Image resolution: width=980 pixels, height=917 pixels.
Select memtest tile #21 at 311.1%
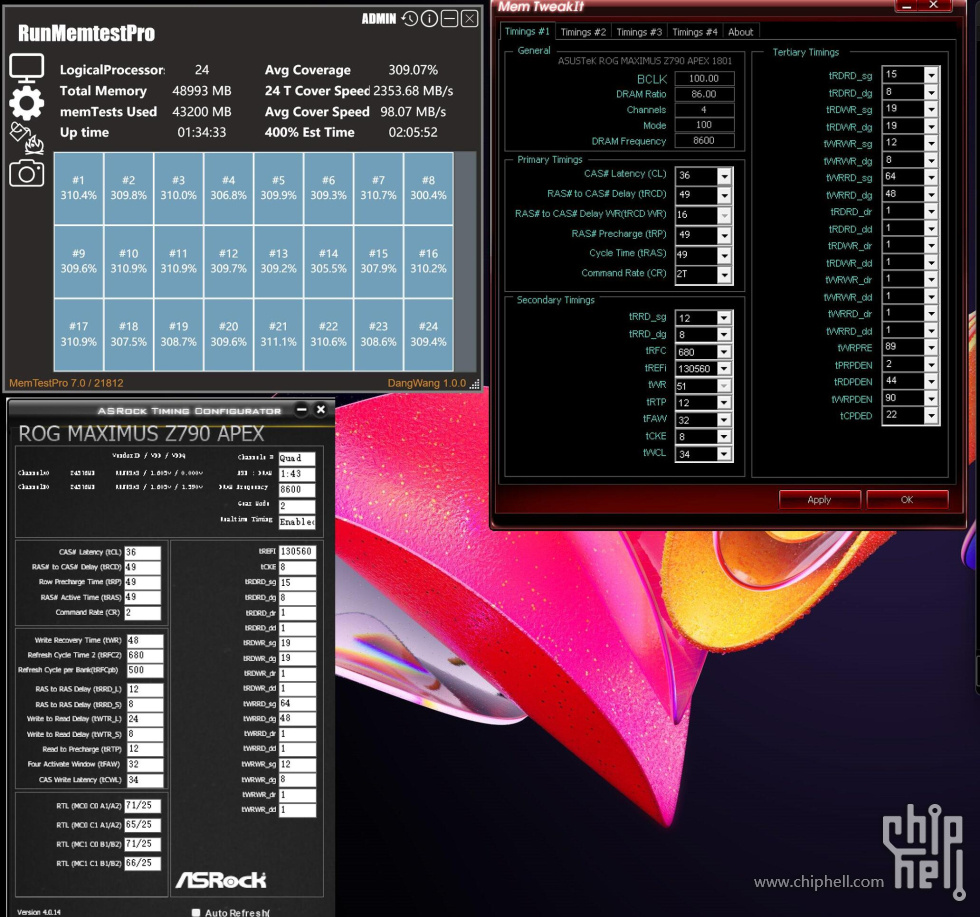pos(278,334)
